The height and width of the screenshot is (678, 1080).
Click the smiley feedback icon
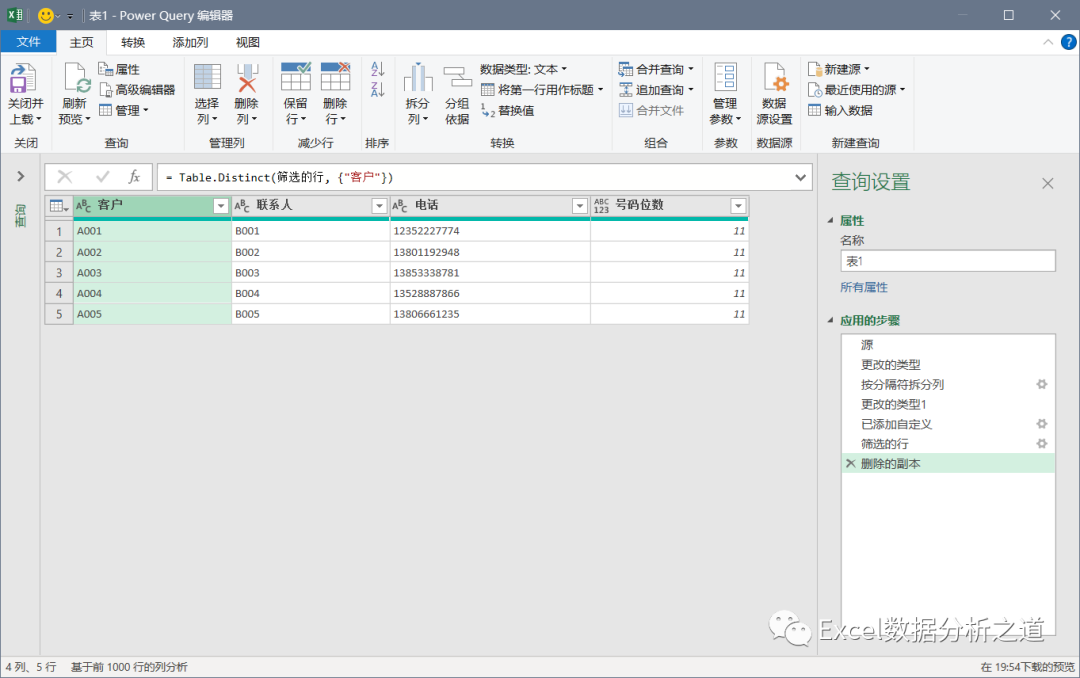(x=45, y=15)
